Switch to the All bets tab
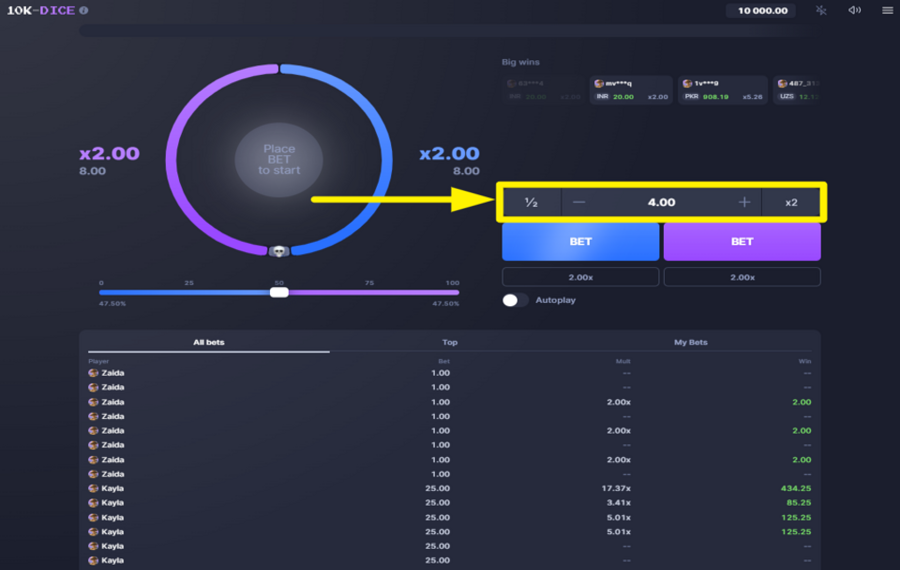 pyautogui.click(x=208, y=342)
